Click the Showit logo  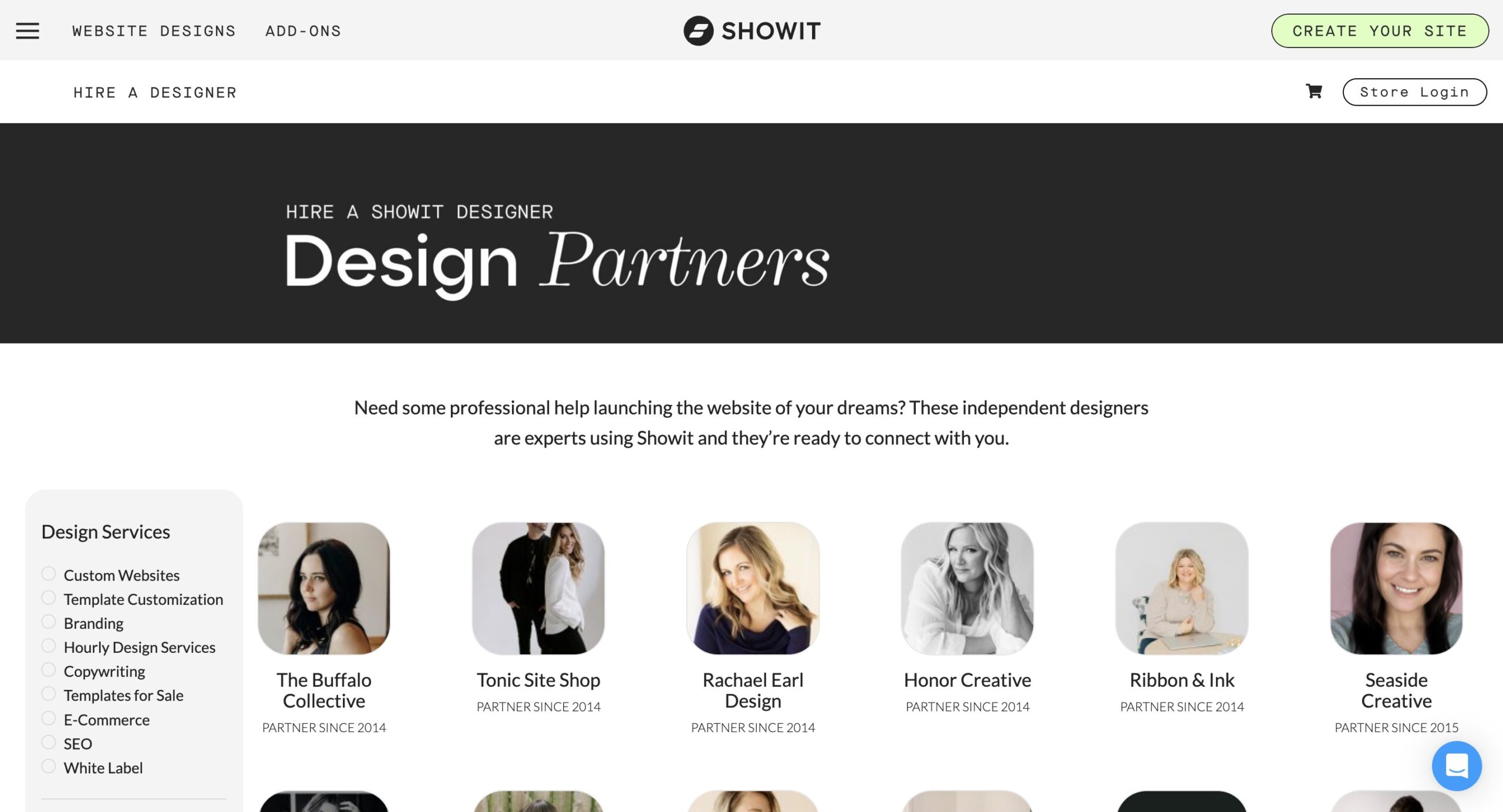click(x=751, y=31)
